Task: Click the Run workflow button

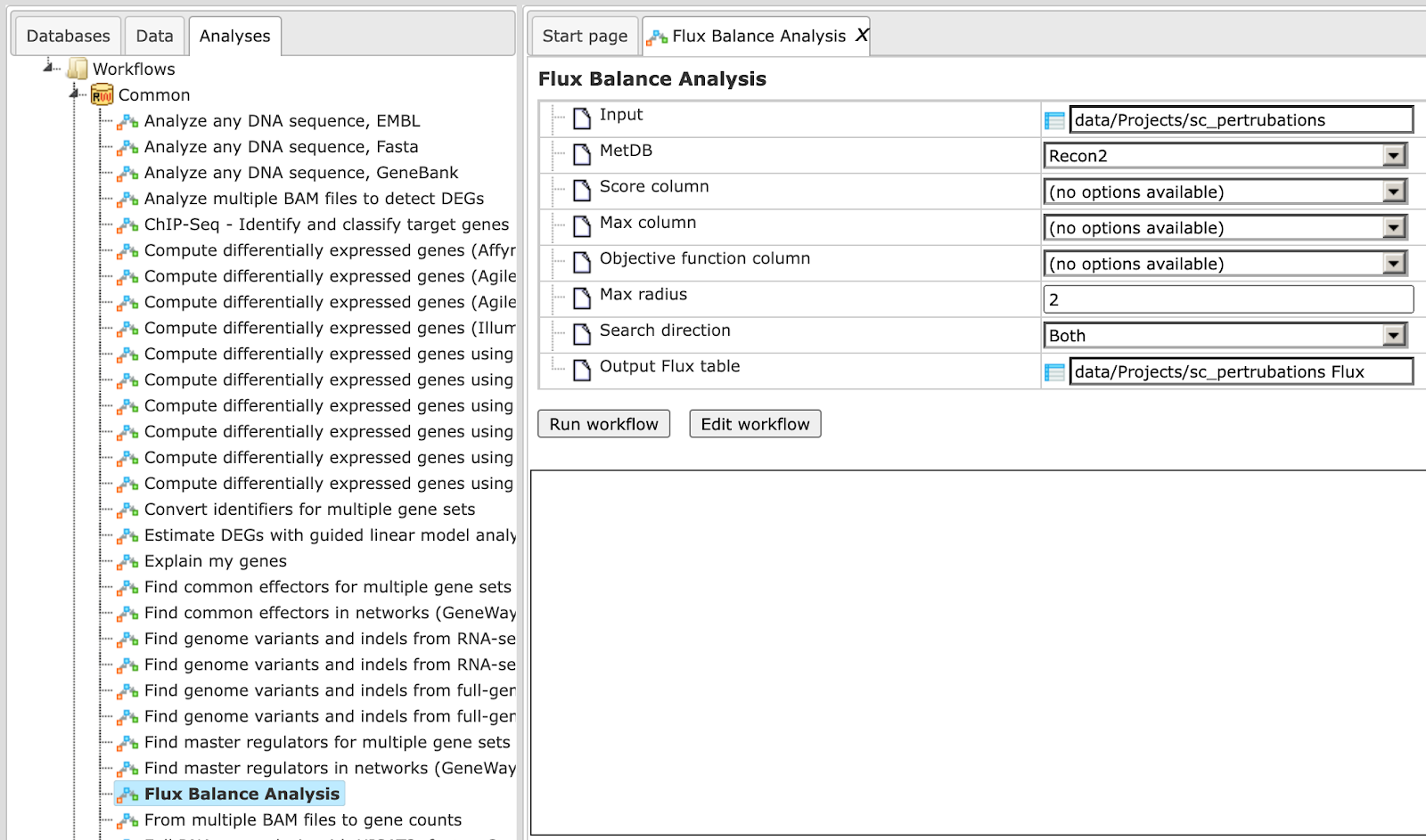Action: 603,424
